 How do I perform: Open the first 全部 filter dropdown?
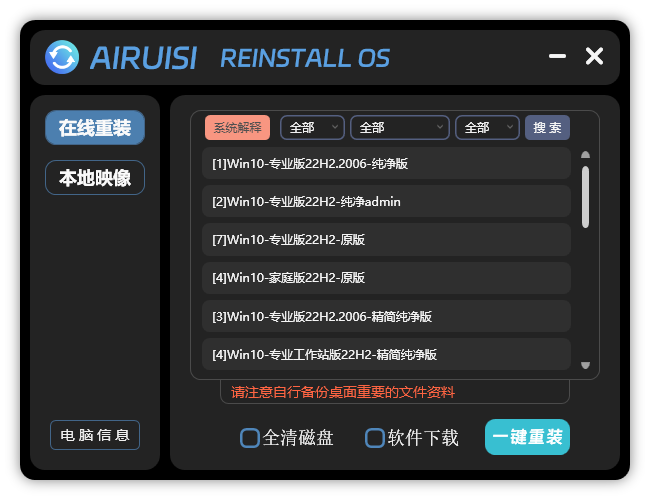click(313, 127)
